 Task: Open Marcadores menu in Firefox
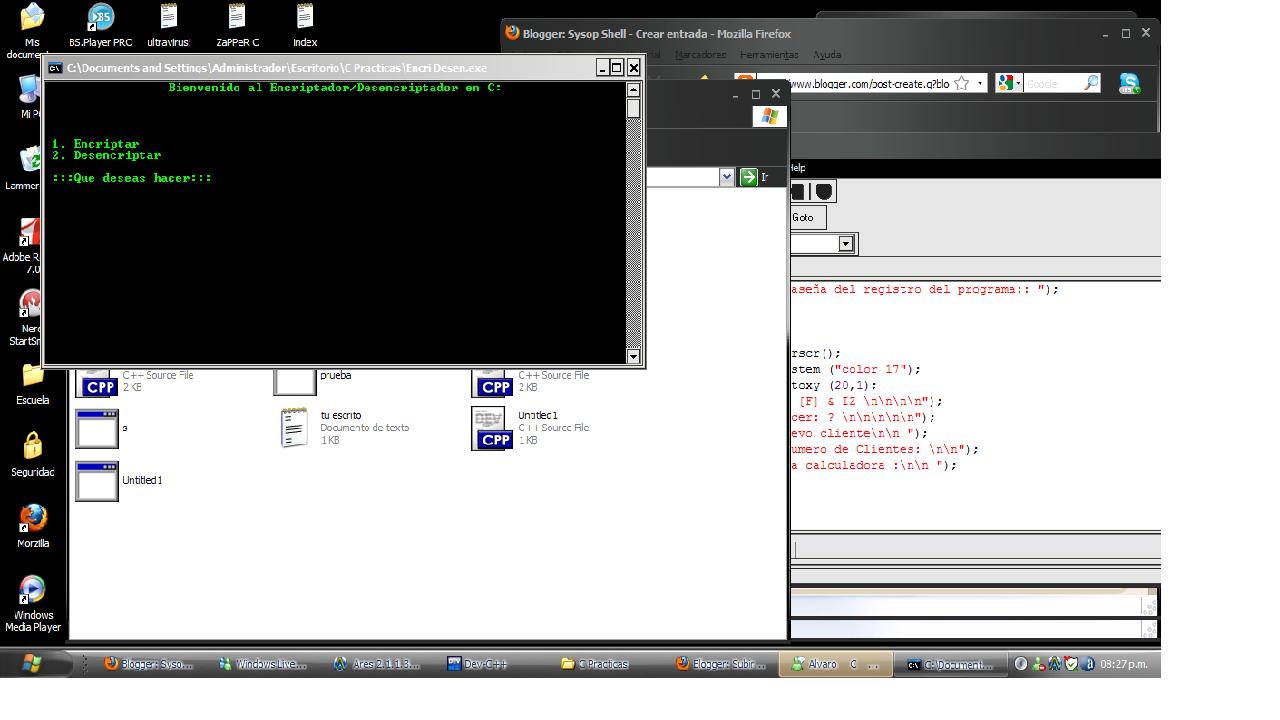coord(700,55)
